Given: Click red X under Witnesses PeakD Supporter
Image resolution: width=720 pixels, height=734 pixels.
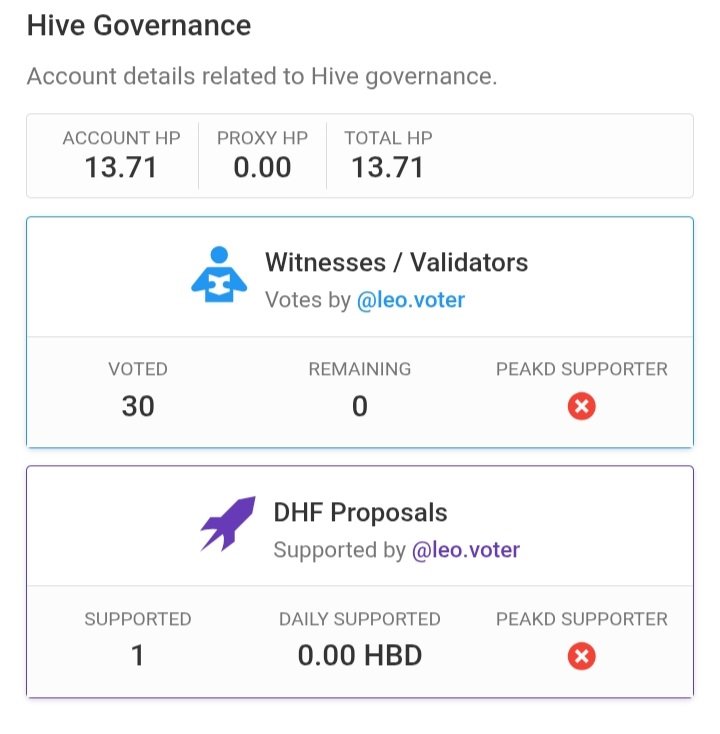Looking at the screenshot, I should [581, 406].
